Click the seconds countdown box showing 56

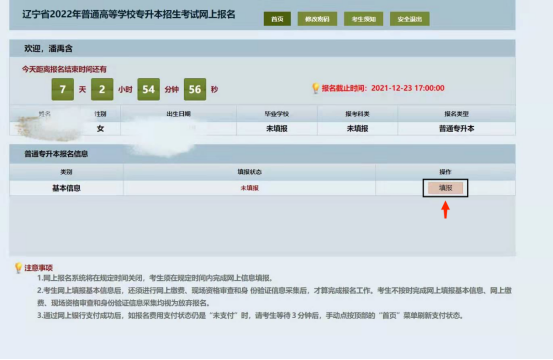[x=195, y=89]
